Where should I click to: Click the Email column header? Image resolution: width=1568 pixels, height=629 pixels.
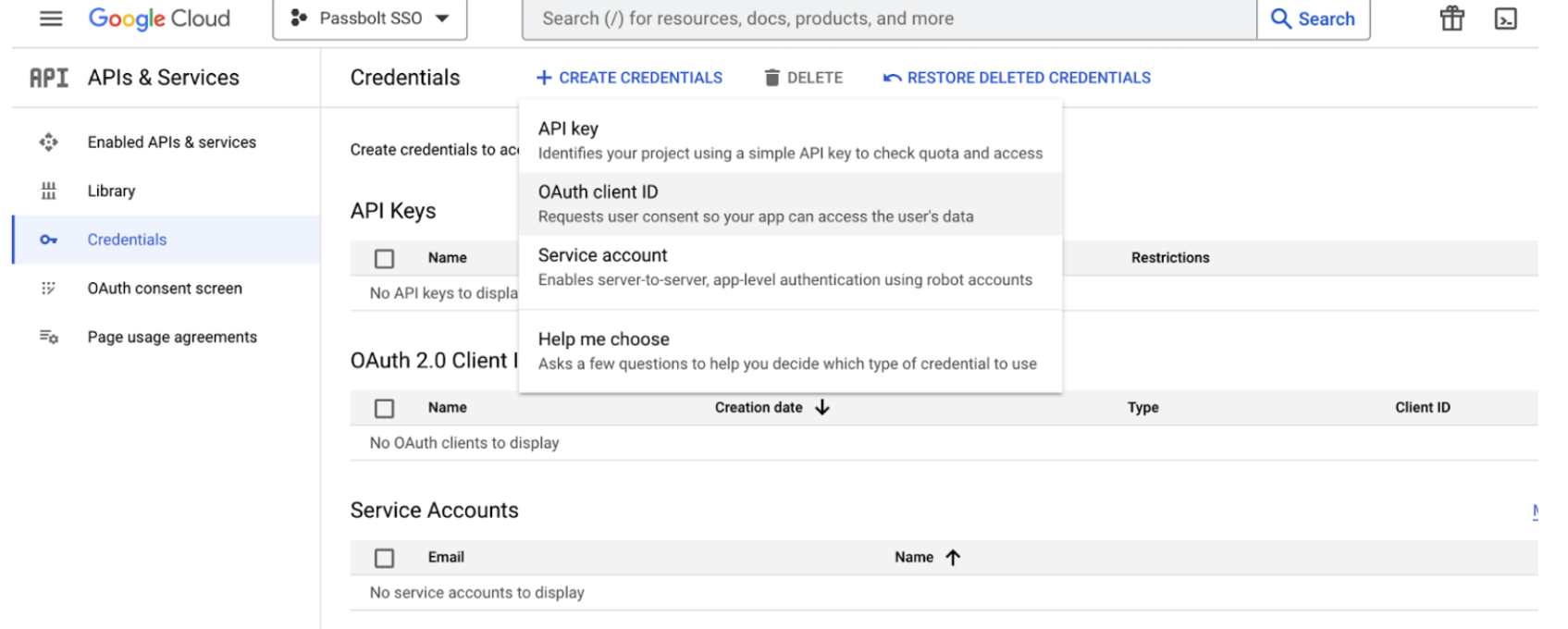(446, 557)
